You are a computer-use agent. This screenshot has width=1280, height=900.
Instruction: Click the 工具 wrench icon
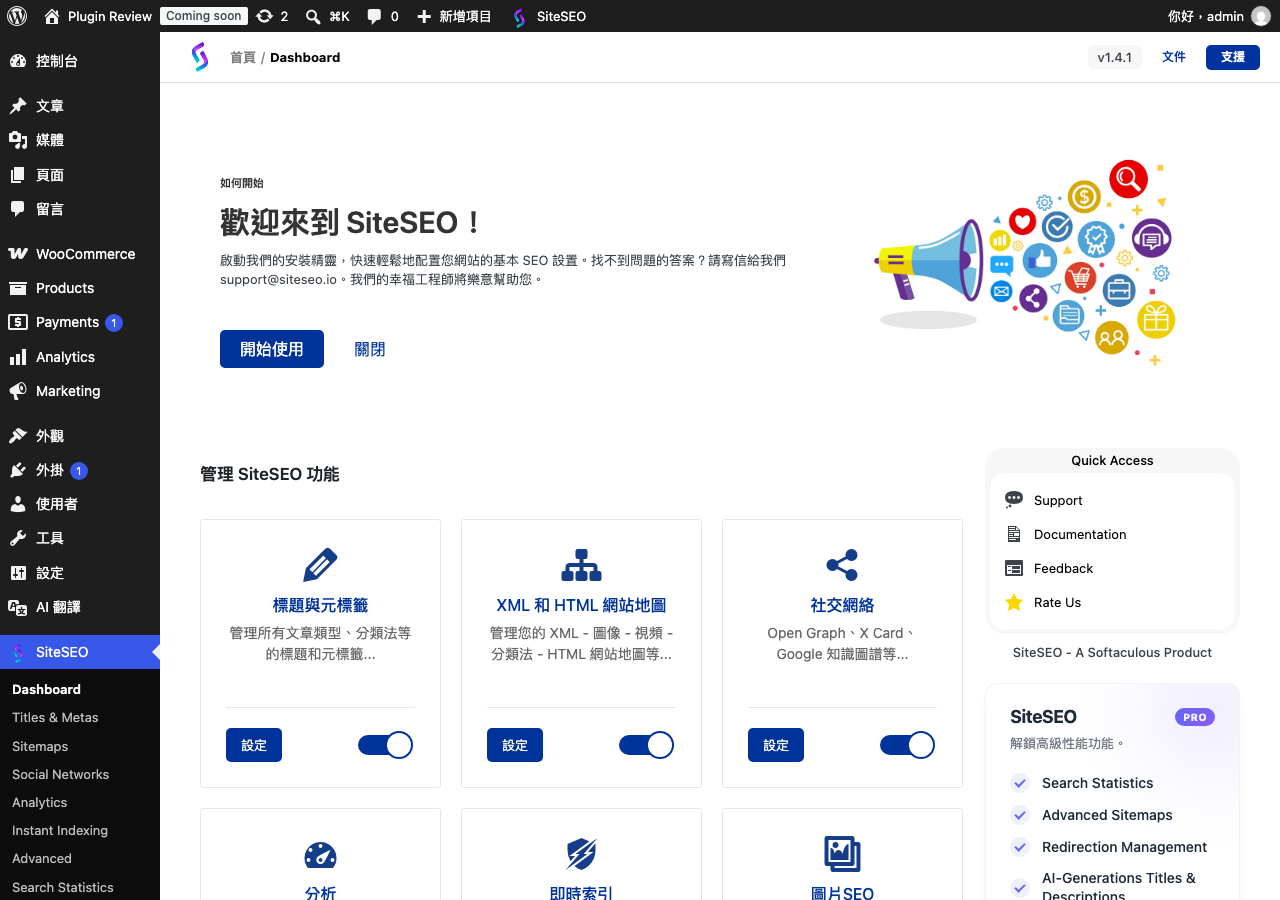(18, 538)
